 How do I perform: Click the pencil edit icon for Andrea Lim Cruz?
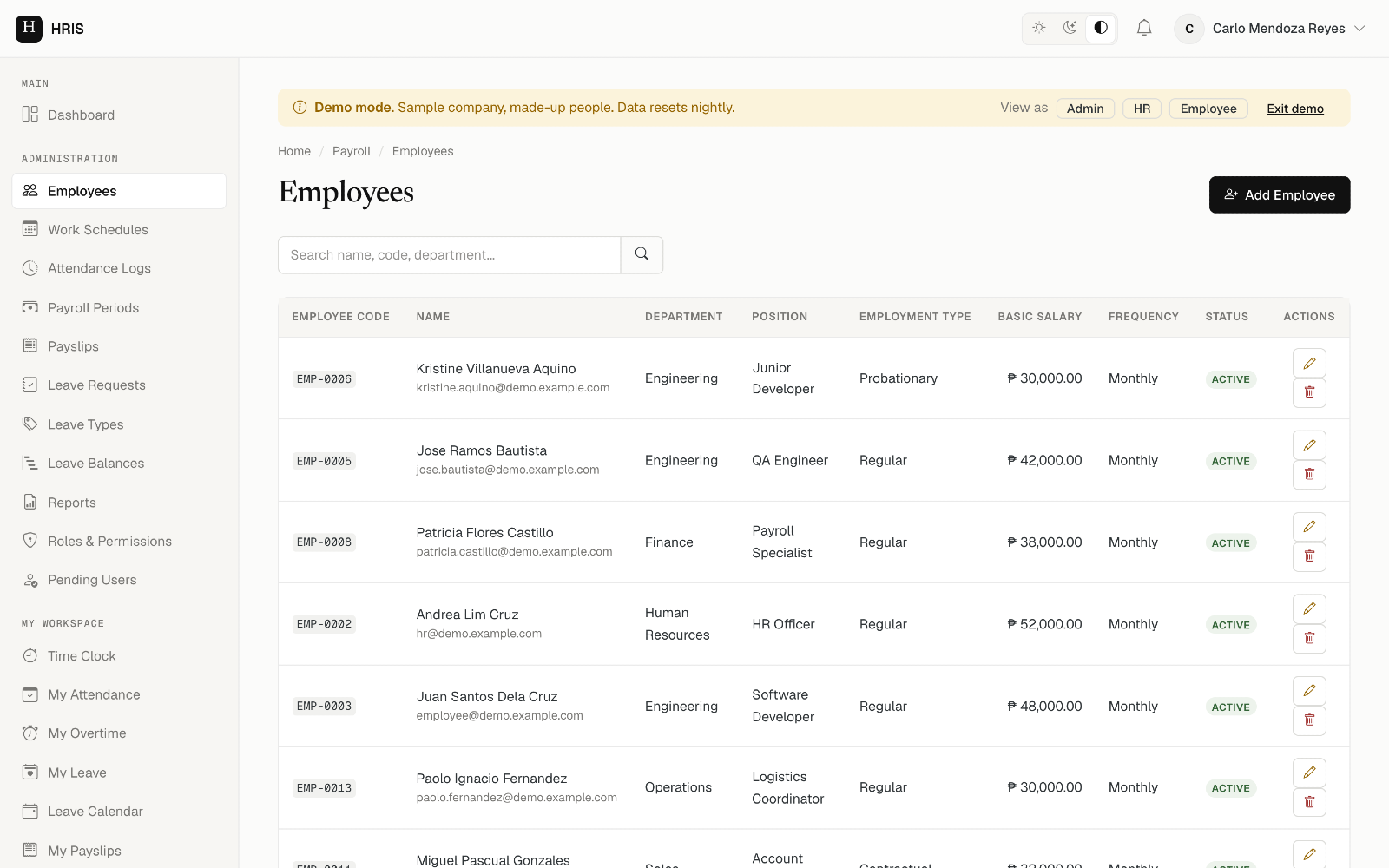(1309, 608)
